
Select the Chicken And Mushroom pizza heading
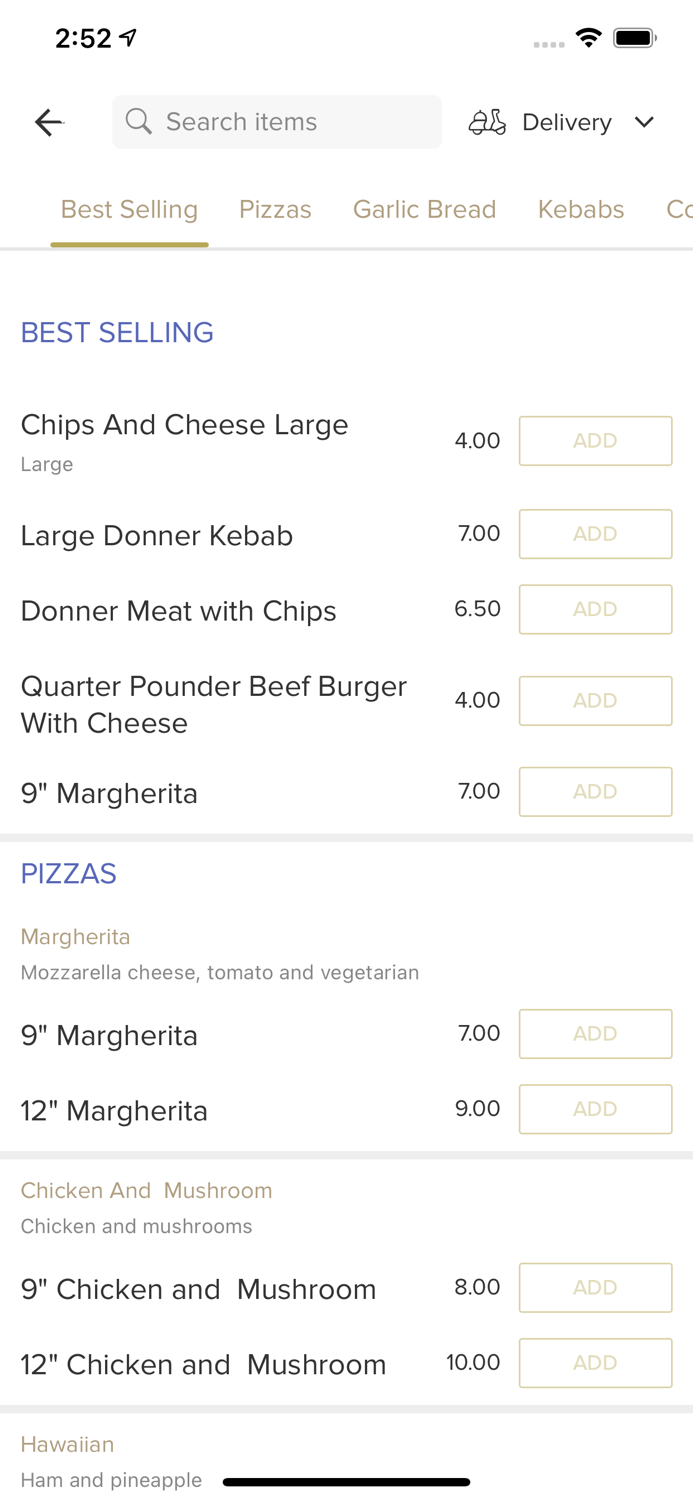point(146,1190)
